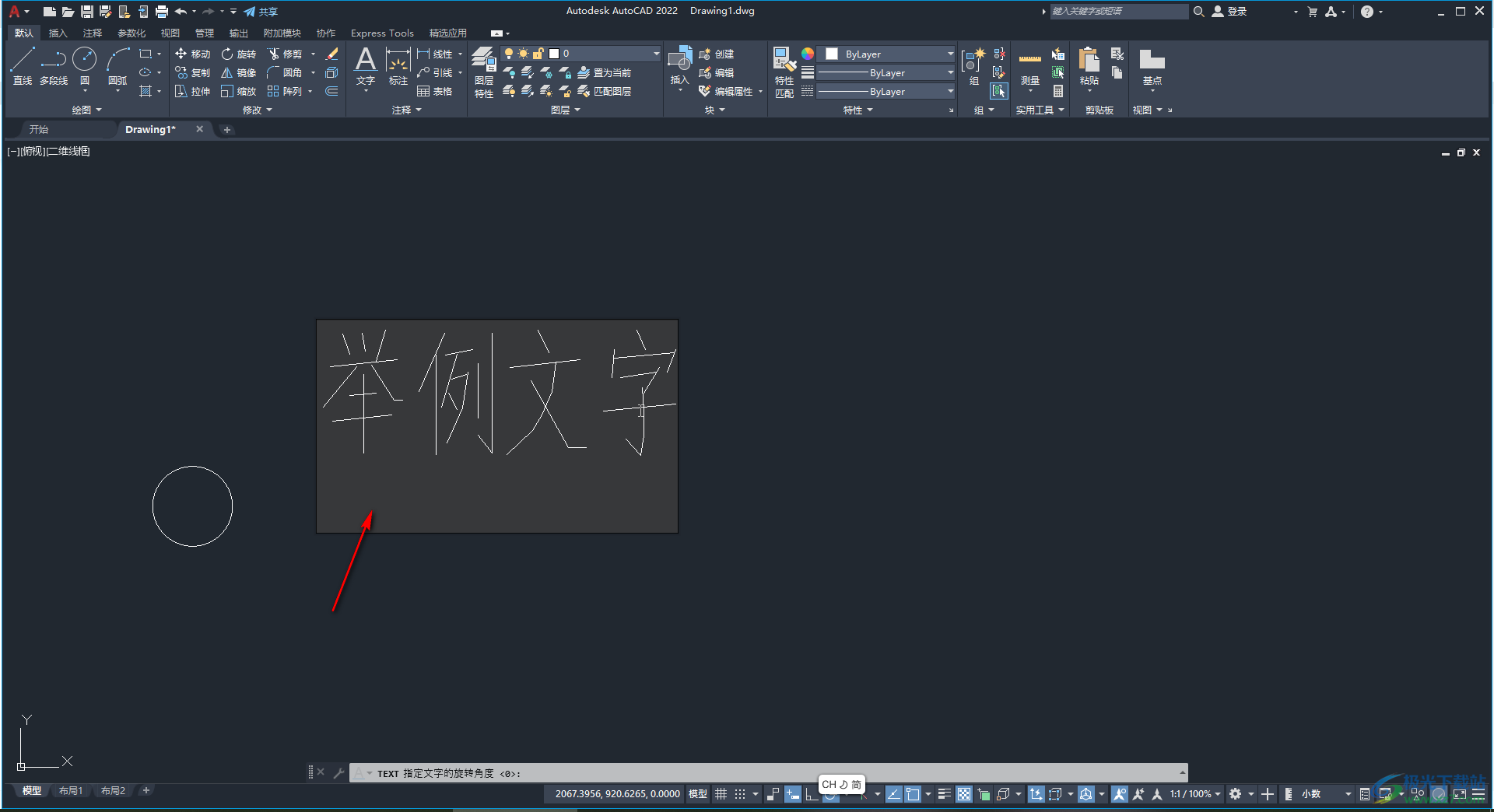Click the 旋转 (Rotate) command

tap(239, 54)
